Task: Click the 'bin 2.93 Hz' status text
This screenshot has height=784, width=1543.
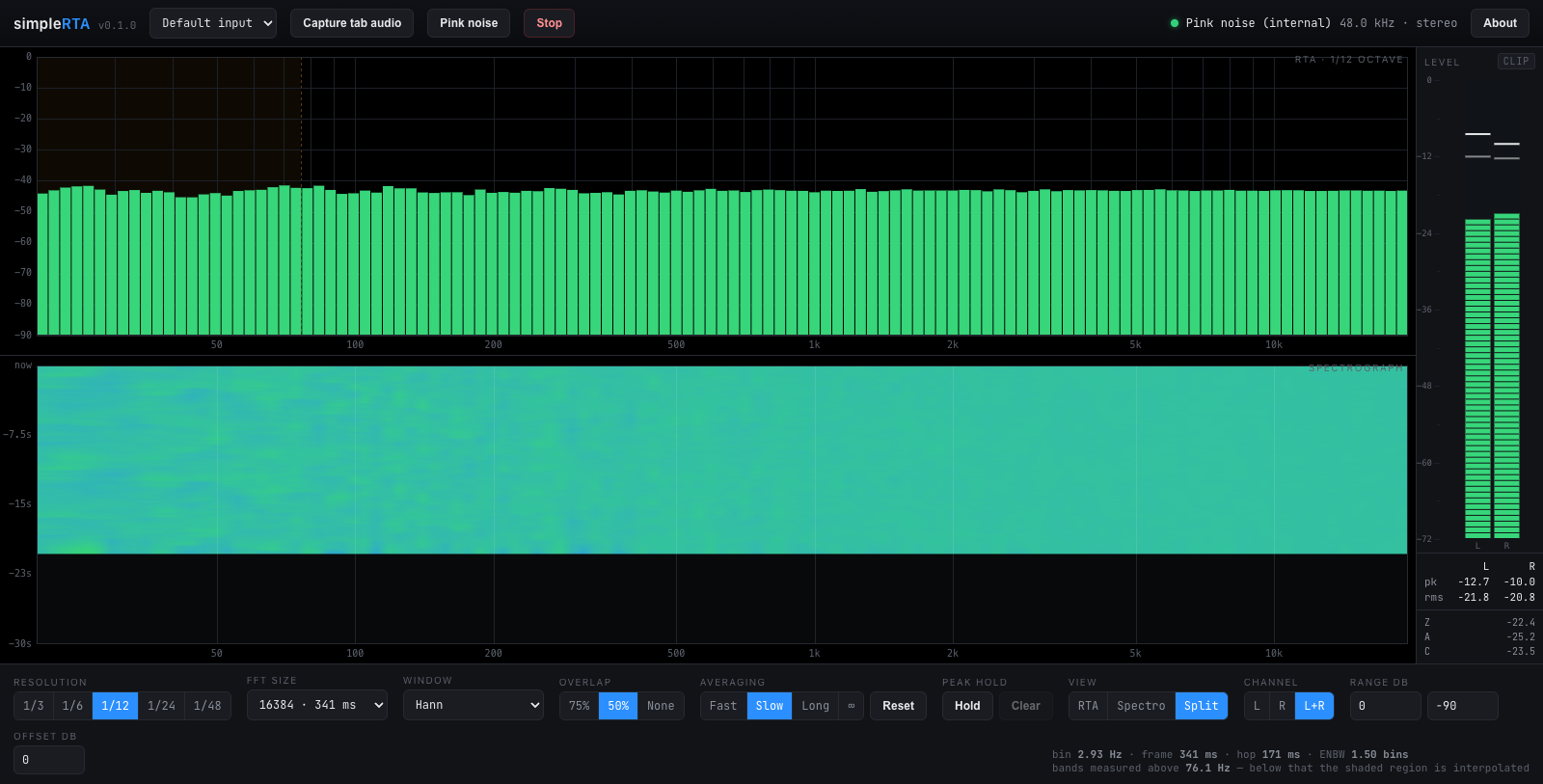Action: tap(1087, 755)
